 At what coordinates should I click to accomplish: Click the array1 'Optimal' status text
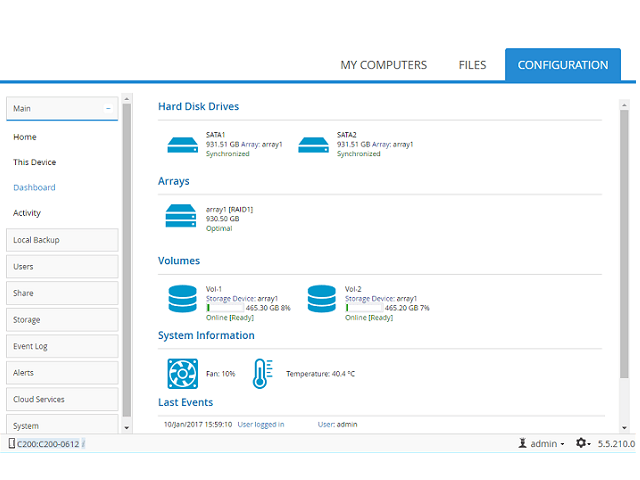(x=219, y=229)
